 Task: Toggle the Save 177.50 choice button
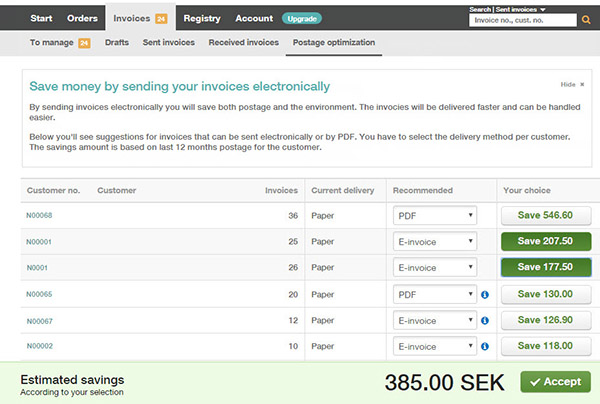click(x=546, y=267)
